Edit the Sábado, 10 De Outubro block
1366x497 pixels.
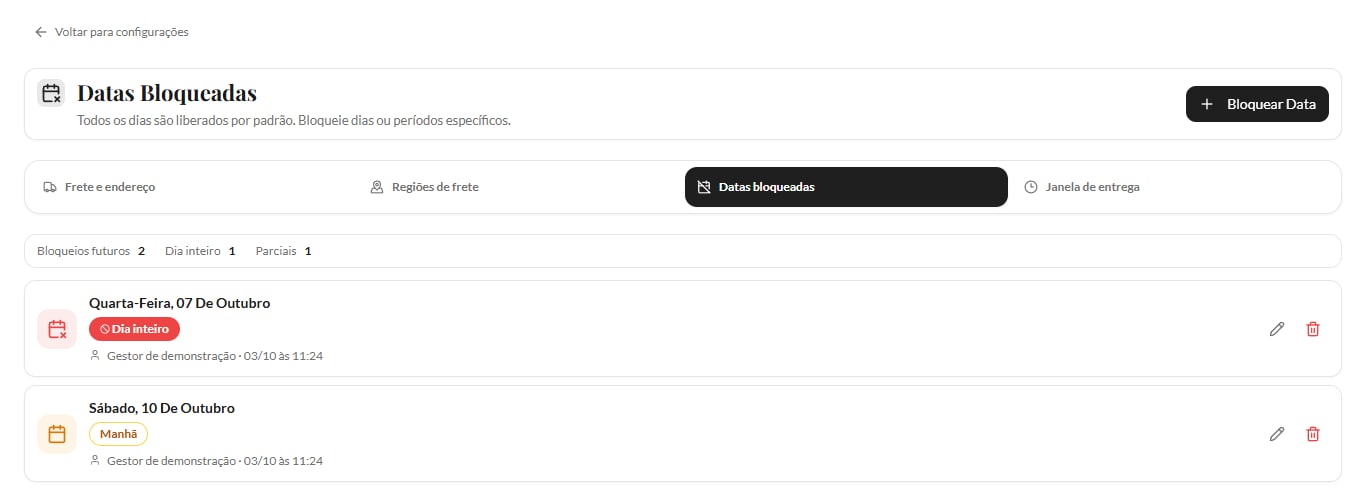pyautogui.click(x=1276, y=434)
